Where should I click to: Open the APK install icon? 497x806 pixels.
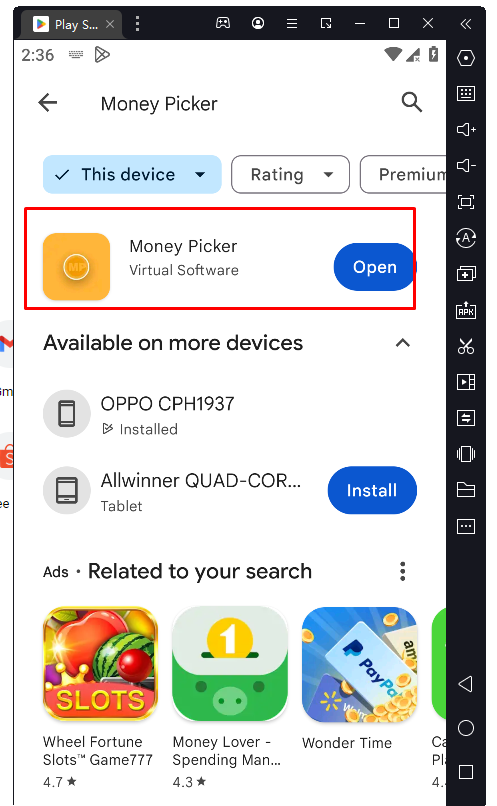(466, 310)
